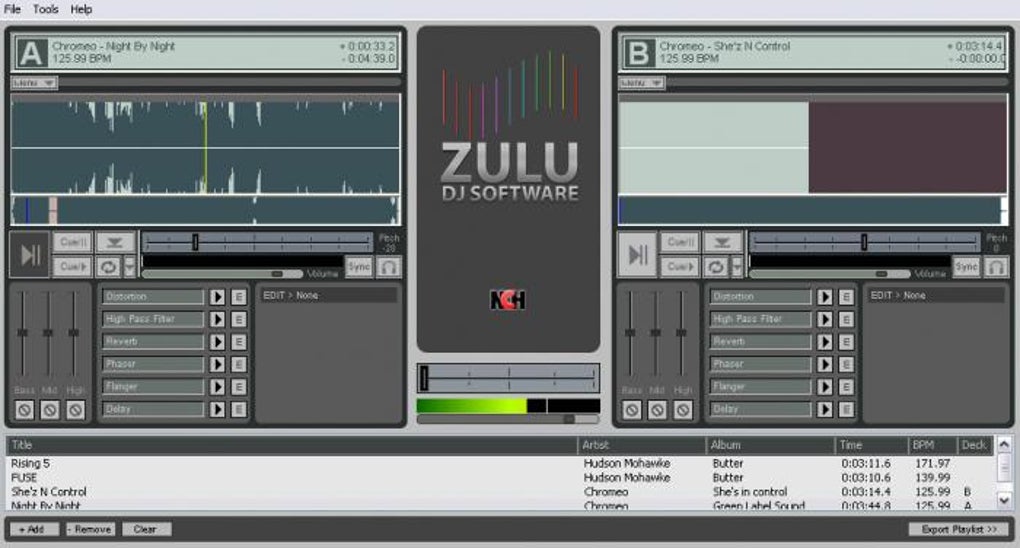Open Distortion edit (E) on Deck A
Viewport: 1020px width, 548px height.
point(239,297)
